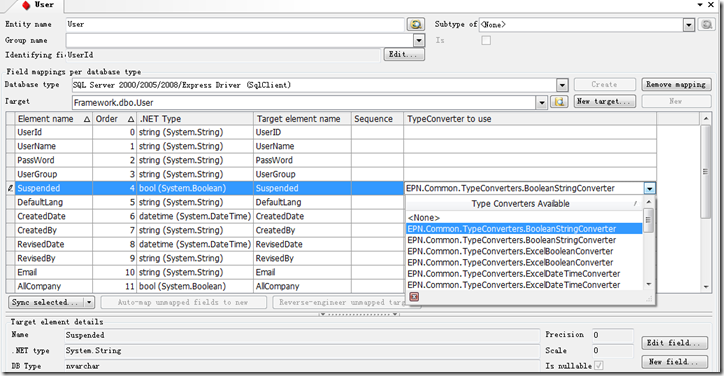The height and width of the screenshot is (376, 724).
Task: Click bool (System.Boolean) cell in AllCompany row
Action: point(195,286)
